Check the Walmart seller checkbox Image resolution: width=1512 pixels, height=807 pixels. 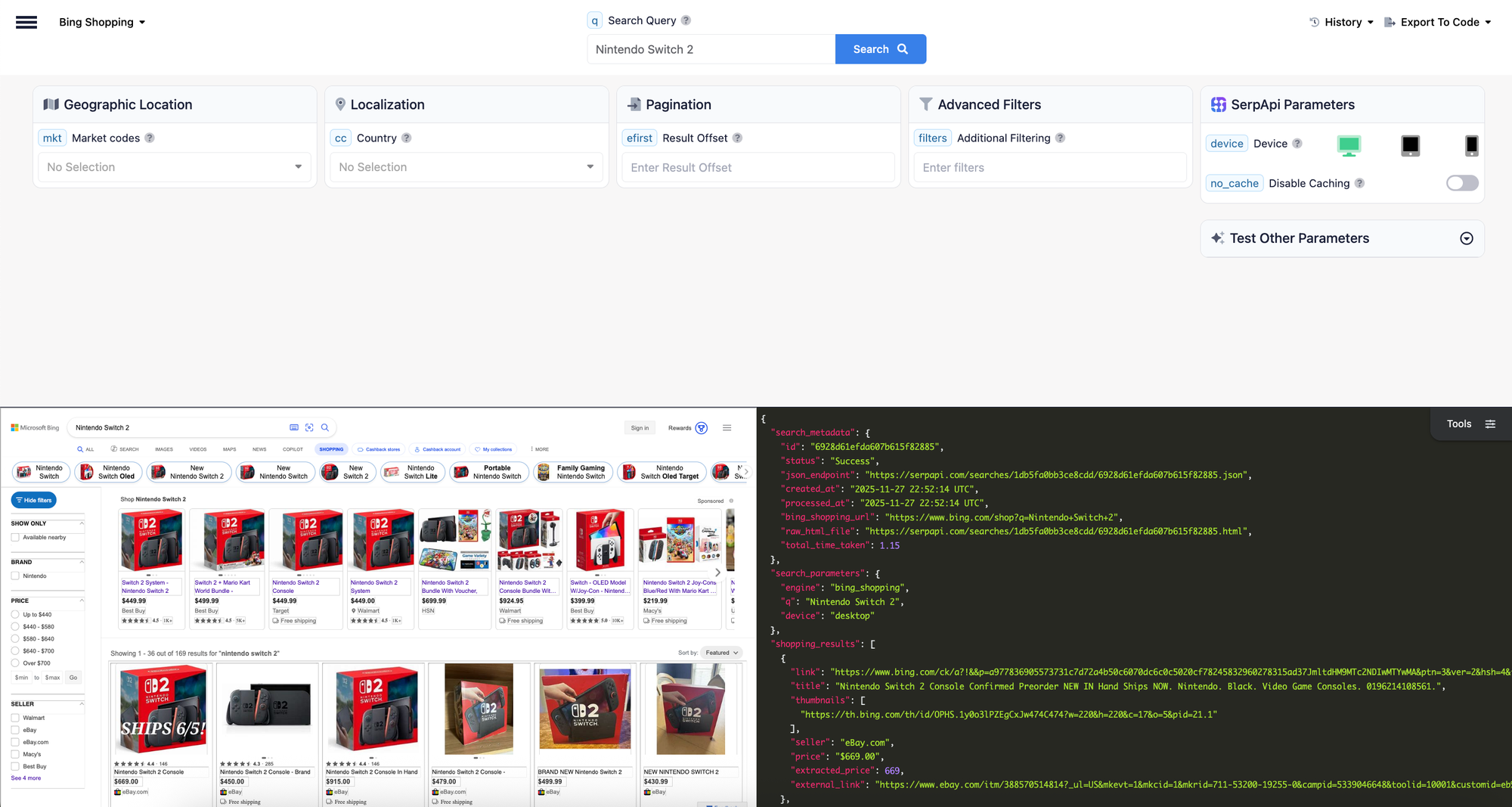[15, 718]
